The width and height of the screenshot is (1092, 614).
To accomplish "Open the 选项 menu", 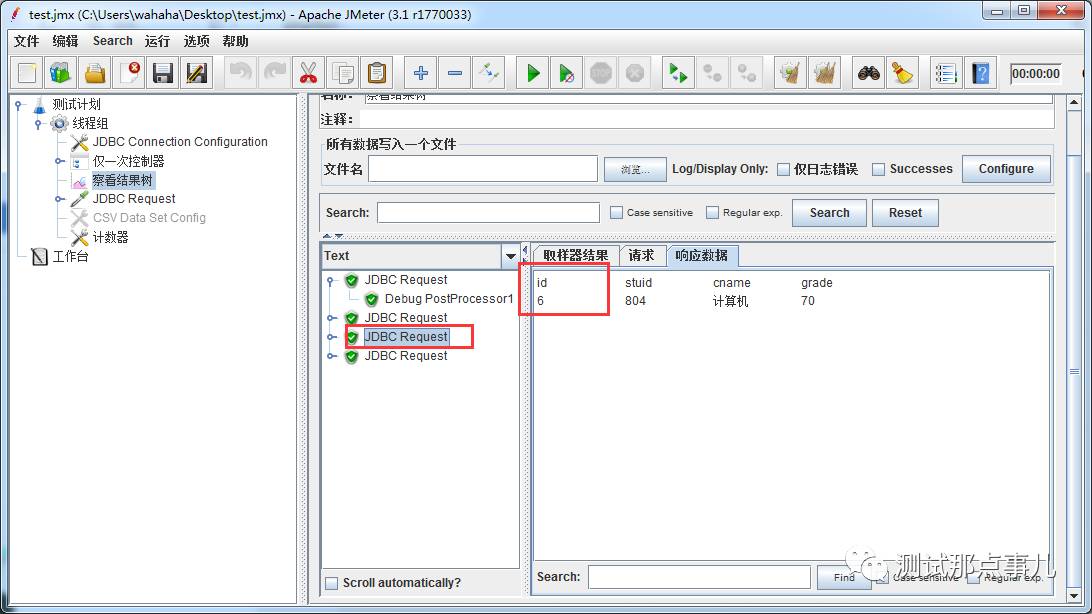I will point(196,41).
